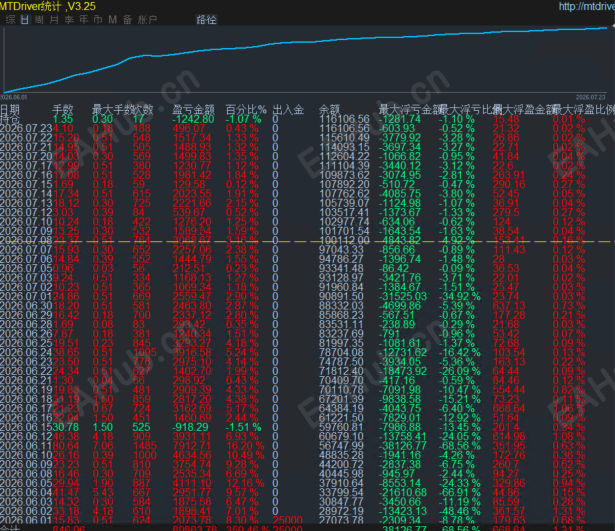Select the M tab

[x=113, y=20]
